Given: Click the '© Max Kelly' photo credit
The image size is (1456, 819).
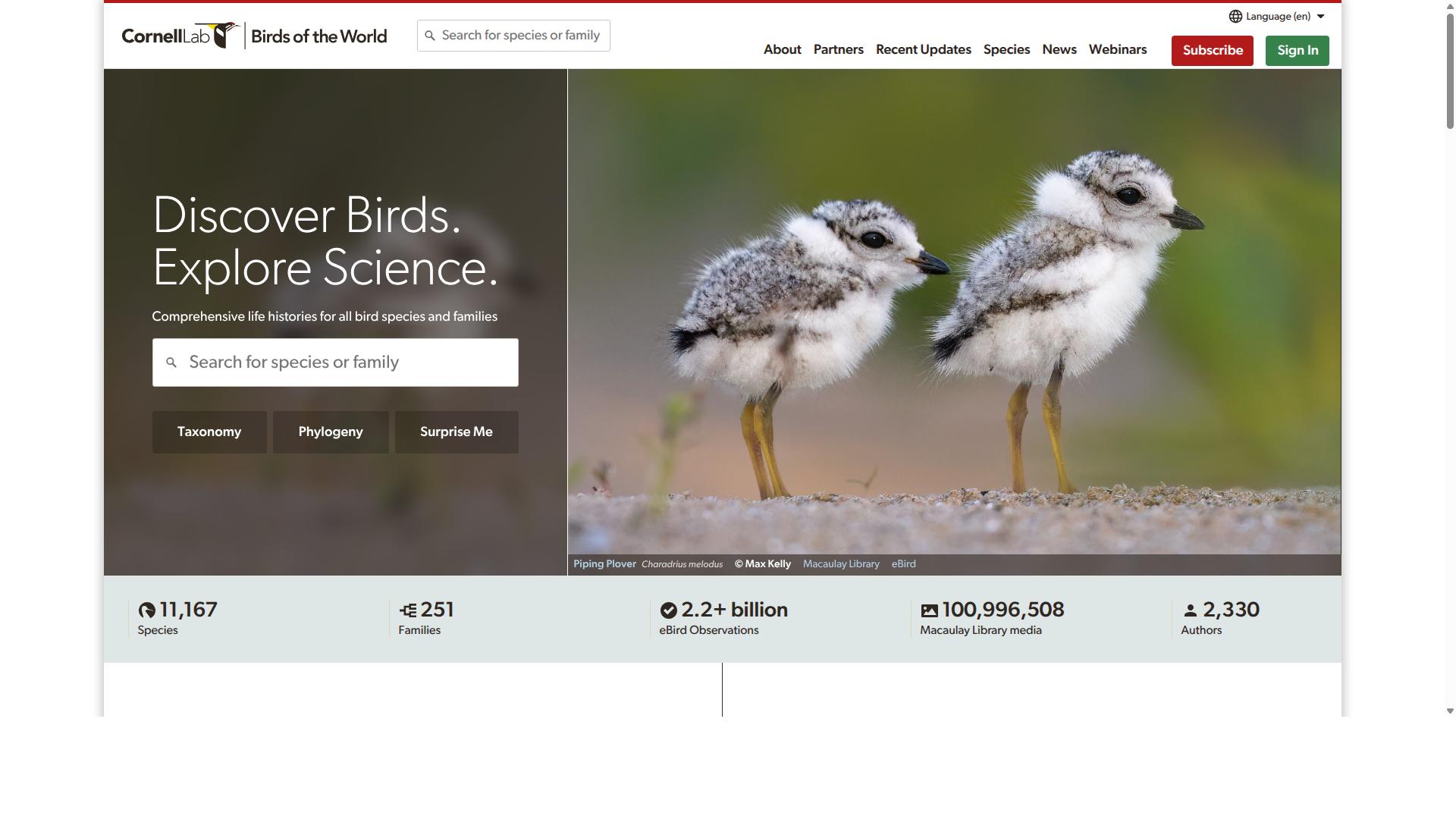Looking at the screenshot, I should click(762, 564).
